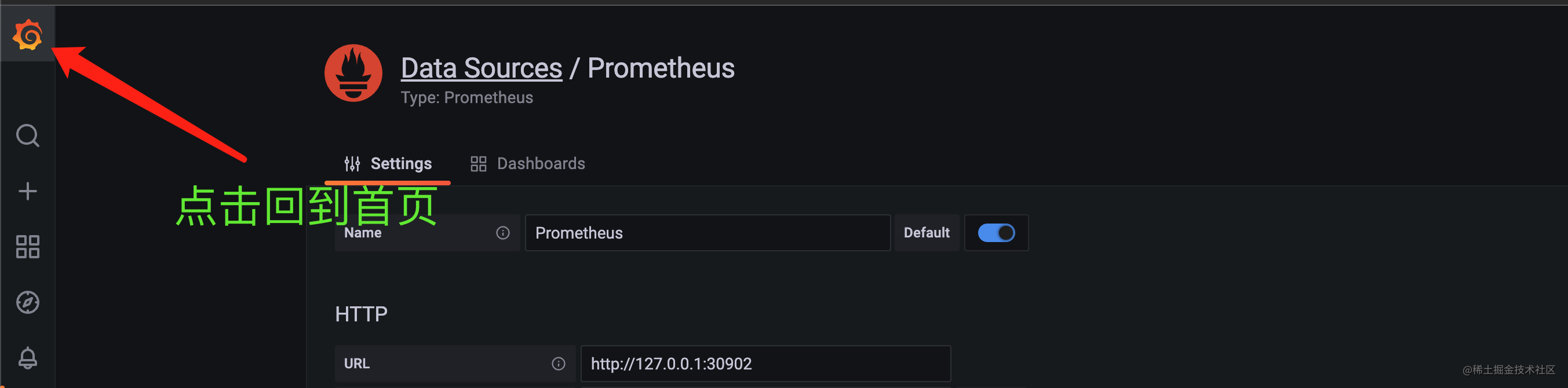Click the info icon beside Name
1568x388 pixels.
503,233
